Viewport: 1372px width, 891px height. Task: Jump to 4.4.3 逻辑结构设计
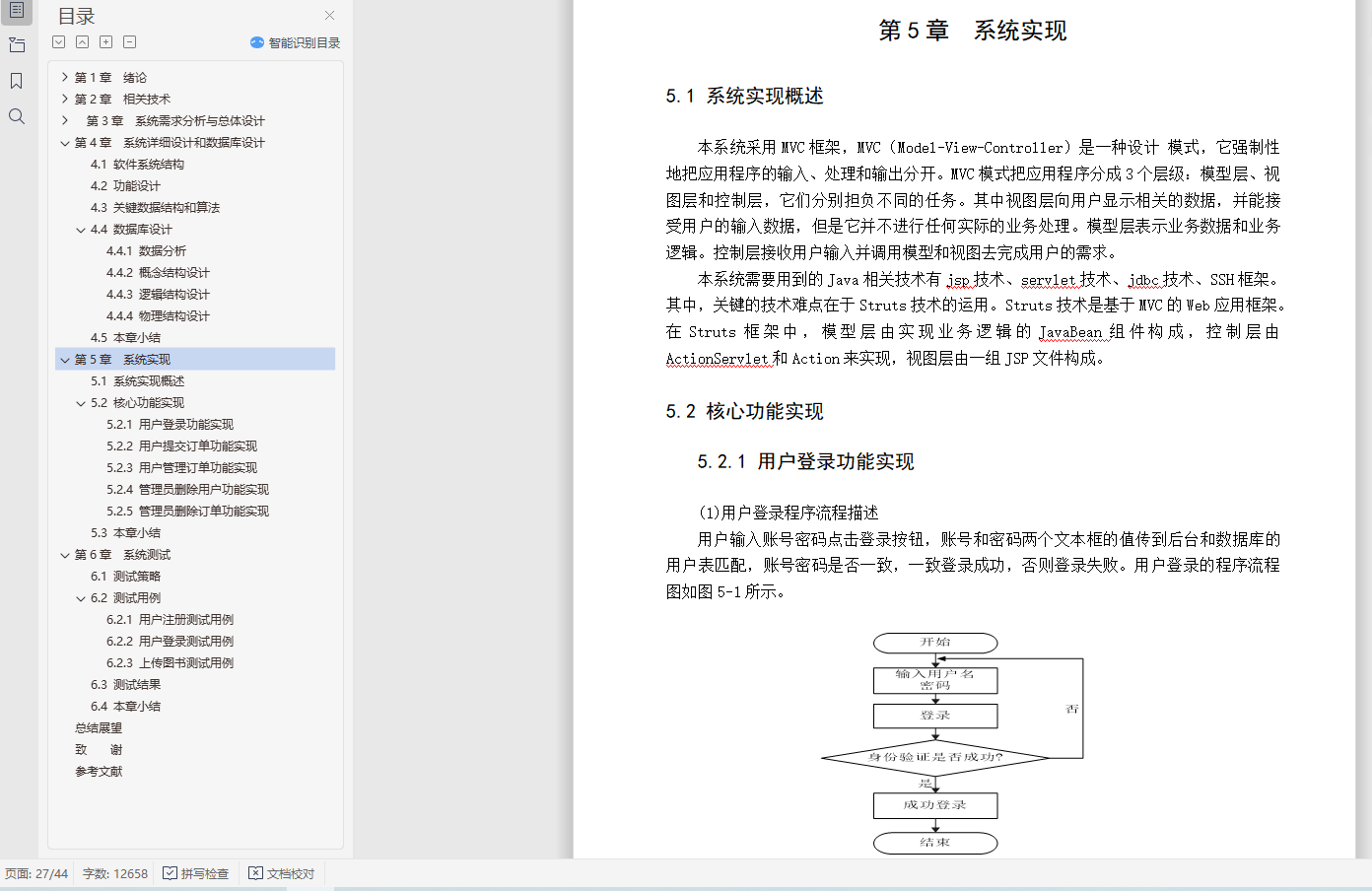click(158, 294)
